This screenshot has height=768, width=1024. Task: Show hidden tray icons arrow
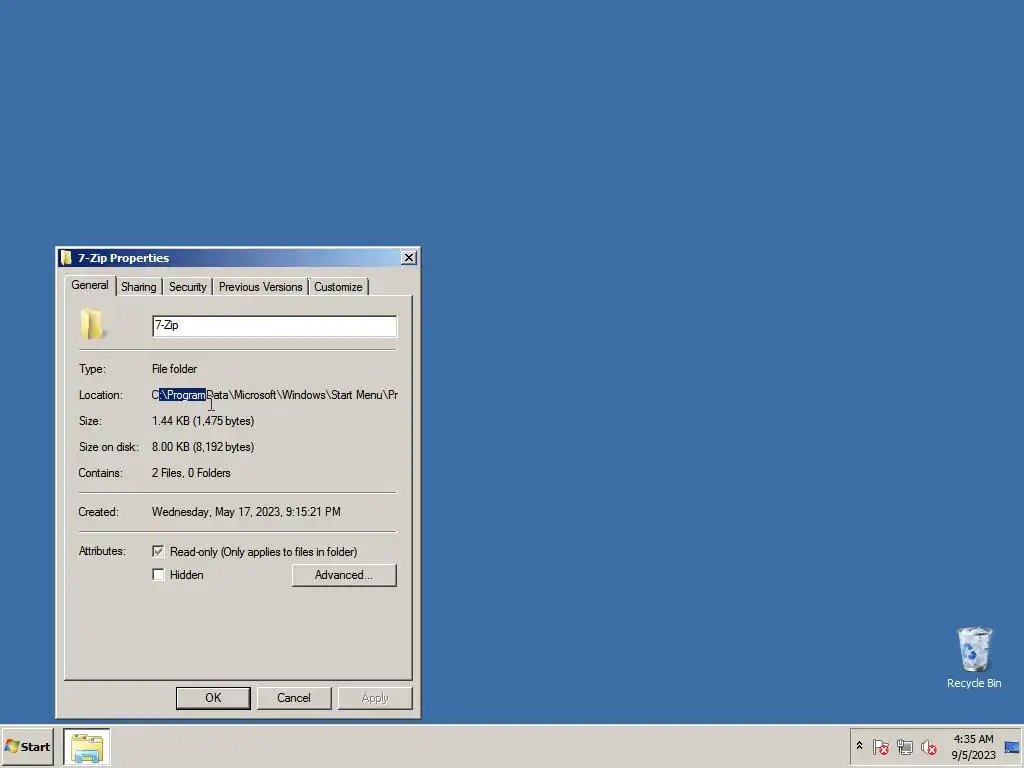pos(859,746)
